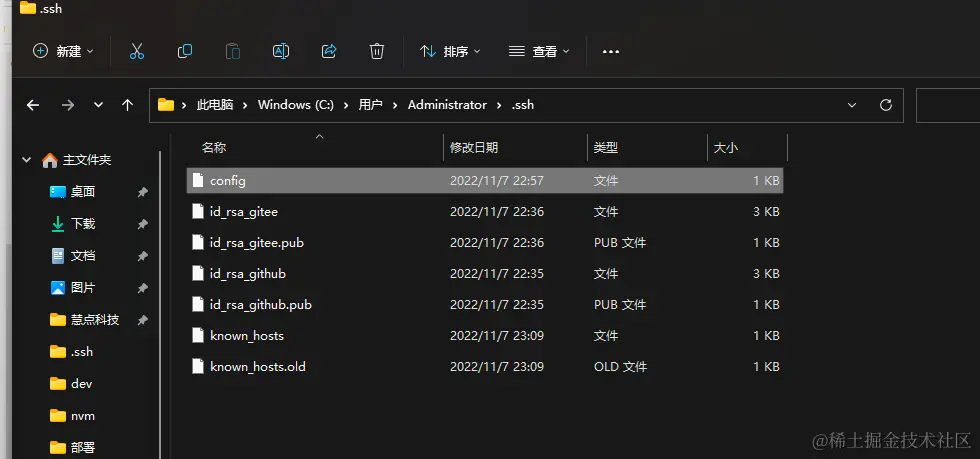Open the 新建 (New) dropdown
980x459 pixels.
pos(62,51)
